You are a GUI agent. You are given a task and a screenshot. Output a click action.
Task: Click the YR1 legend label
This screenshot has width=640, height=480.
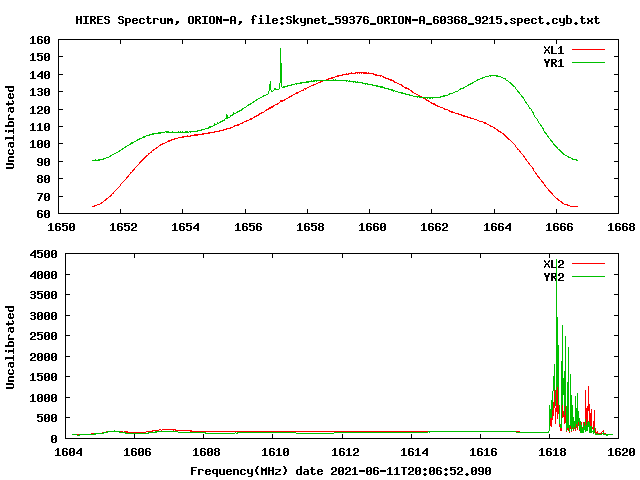(553, 63)
